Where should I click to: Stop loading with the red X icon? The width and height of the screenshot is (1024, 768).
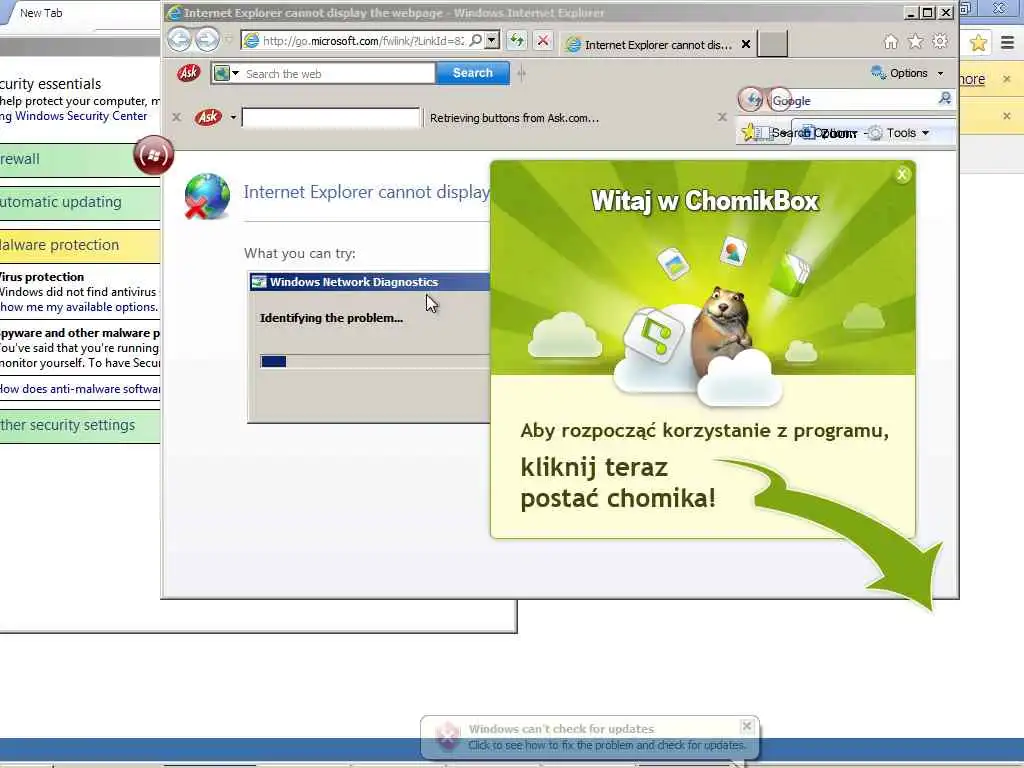click(542, 40)
